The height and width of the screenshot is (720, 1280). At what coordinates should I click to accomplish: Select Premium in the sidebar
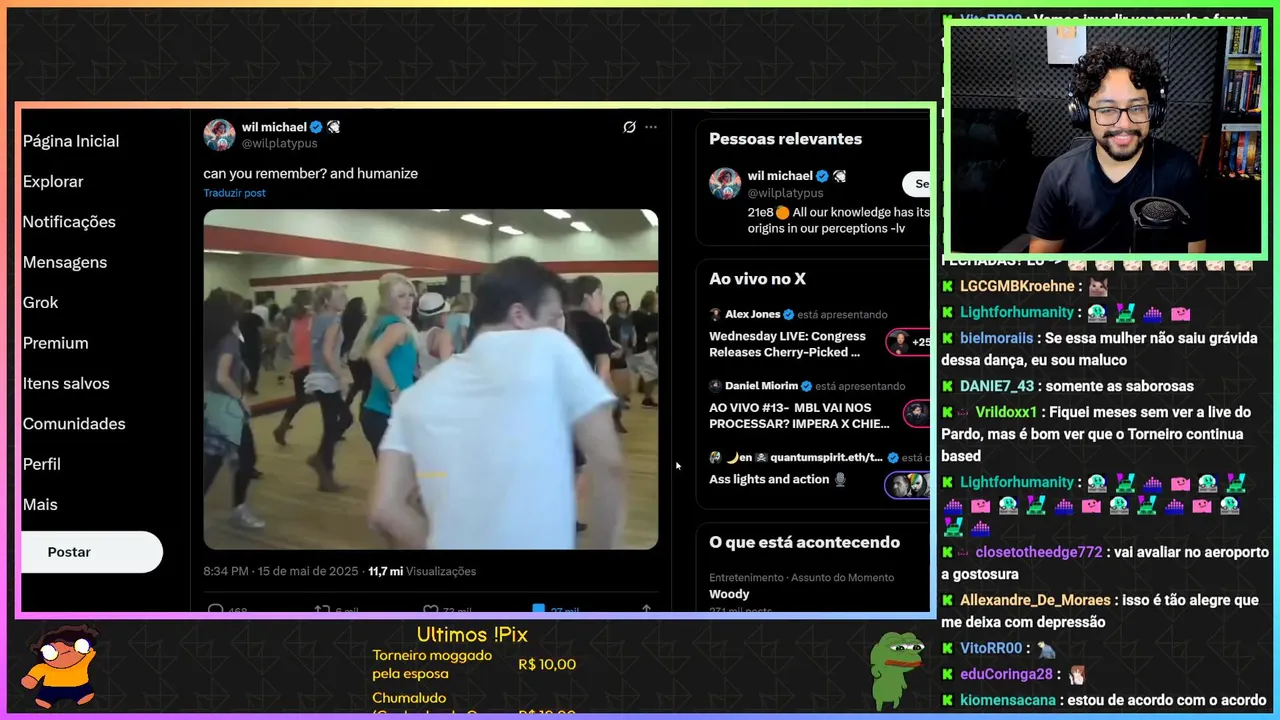coord(56,343)
